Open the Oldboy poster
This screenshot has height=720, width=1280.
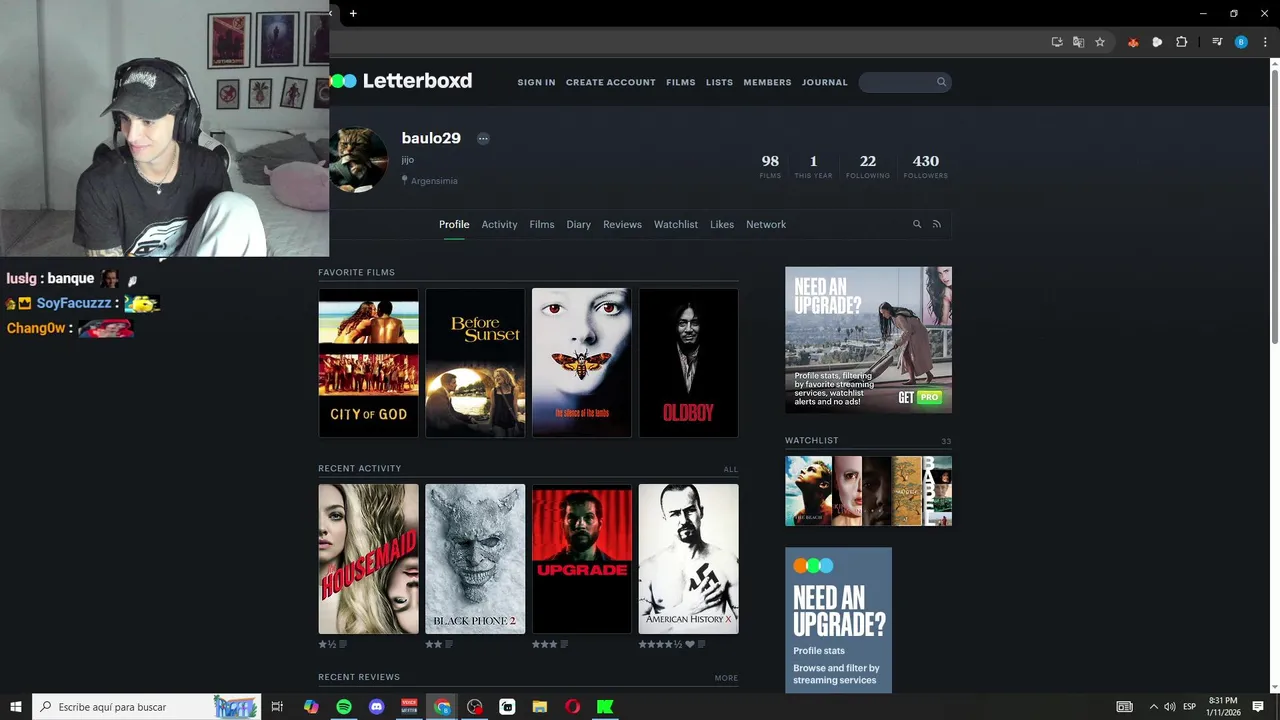coord(689,363)
